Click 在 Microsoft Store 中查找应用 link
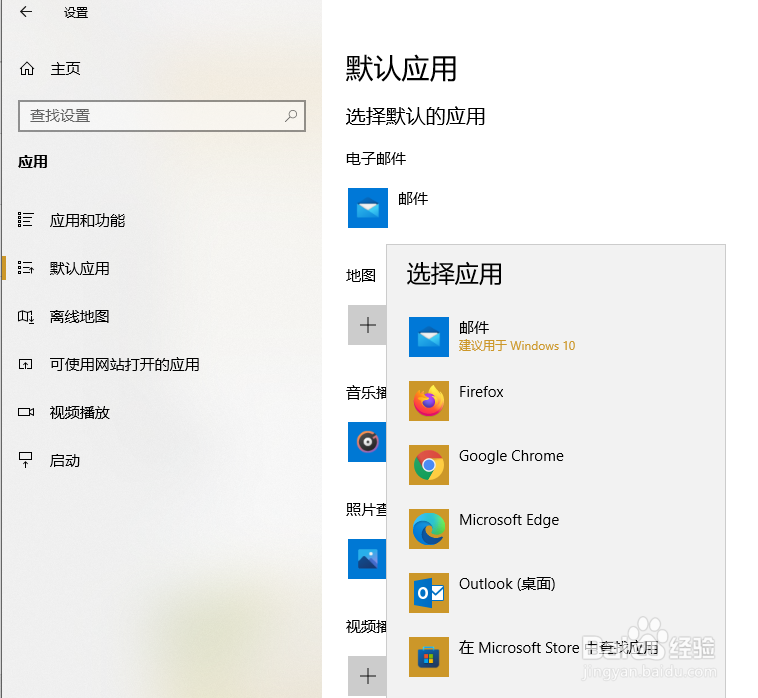 tap(559, 648)
